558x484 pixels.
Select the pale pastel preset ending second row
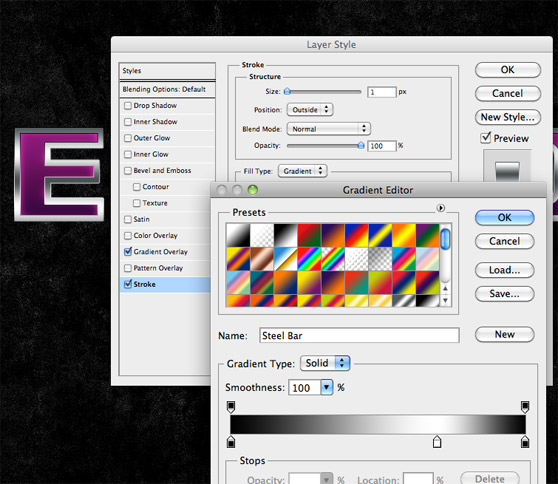(427, 259)
